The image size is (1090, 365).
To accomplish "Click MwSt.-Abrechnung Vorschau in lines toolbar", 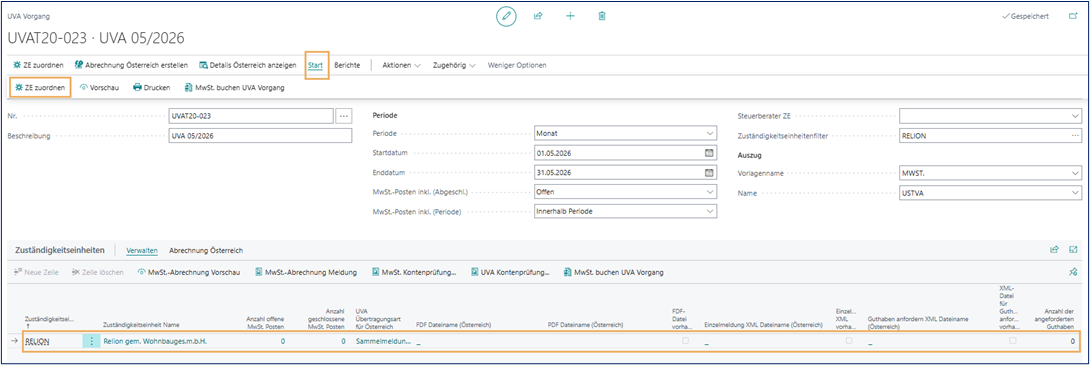I will (x=188, y=273).
